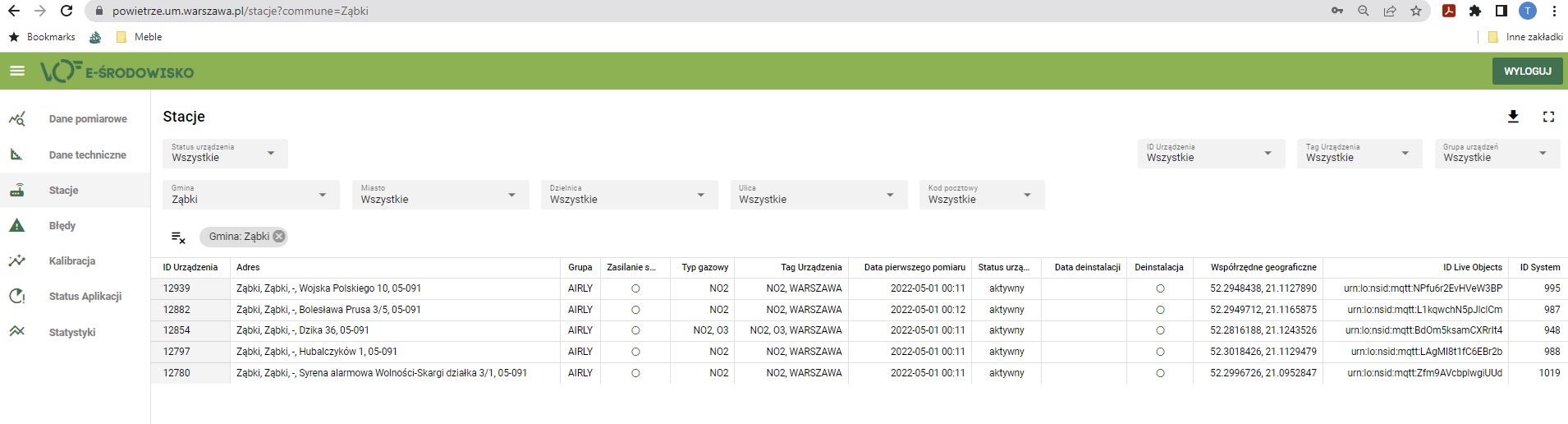This screenshot has width=1568, height=424.
Task: Open Dane pomiarowe in the sidebar
Action: [x=87, y=119]
